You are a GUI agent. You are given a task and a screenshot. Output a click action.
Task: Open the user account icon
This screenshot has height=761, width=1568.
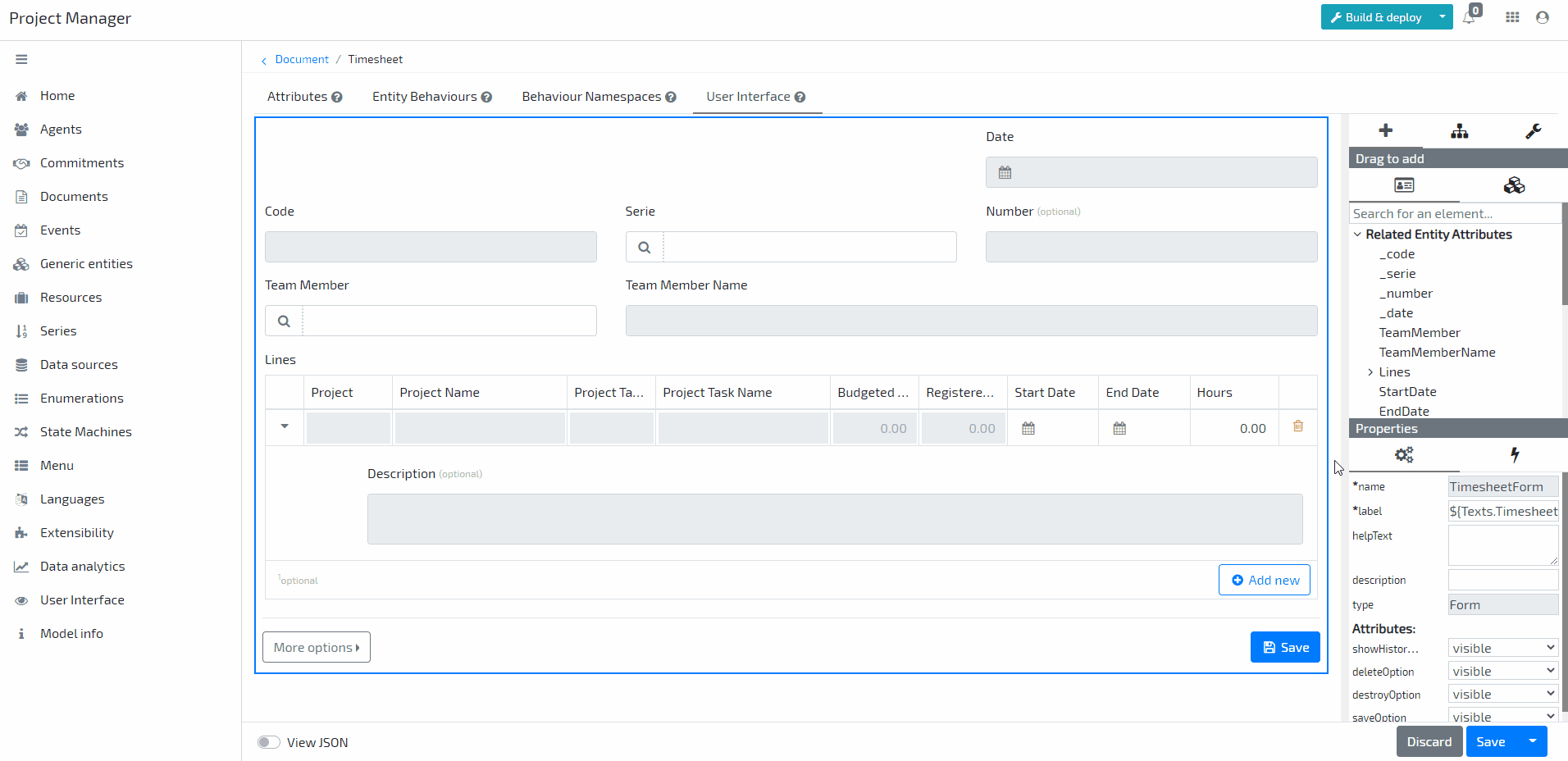(x=1542, y=17)
